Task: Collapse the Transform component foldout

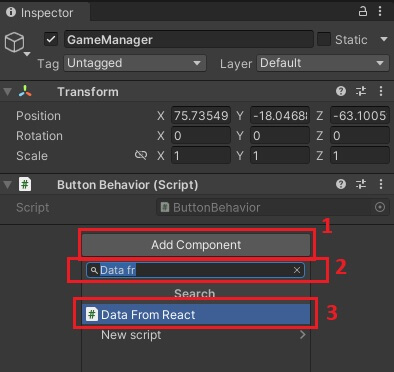Action: 7,91
